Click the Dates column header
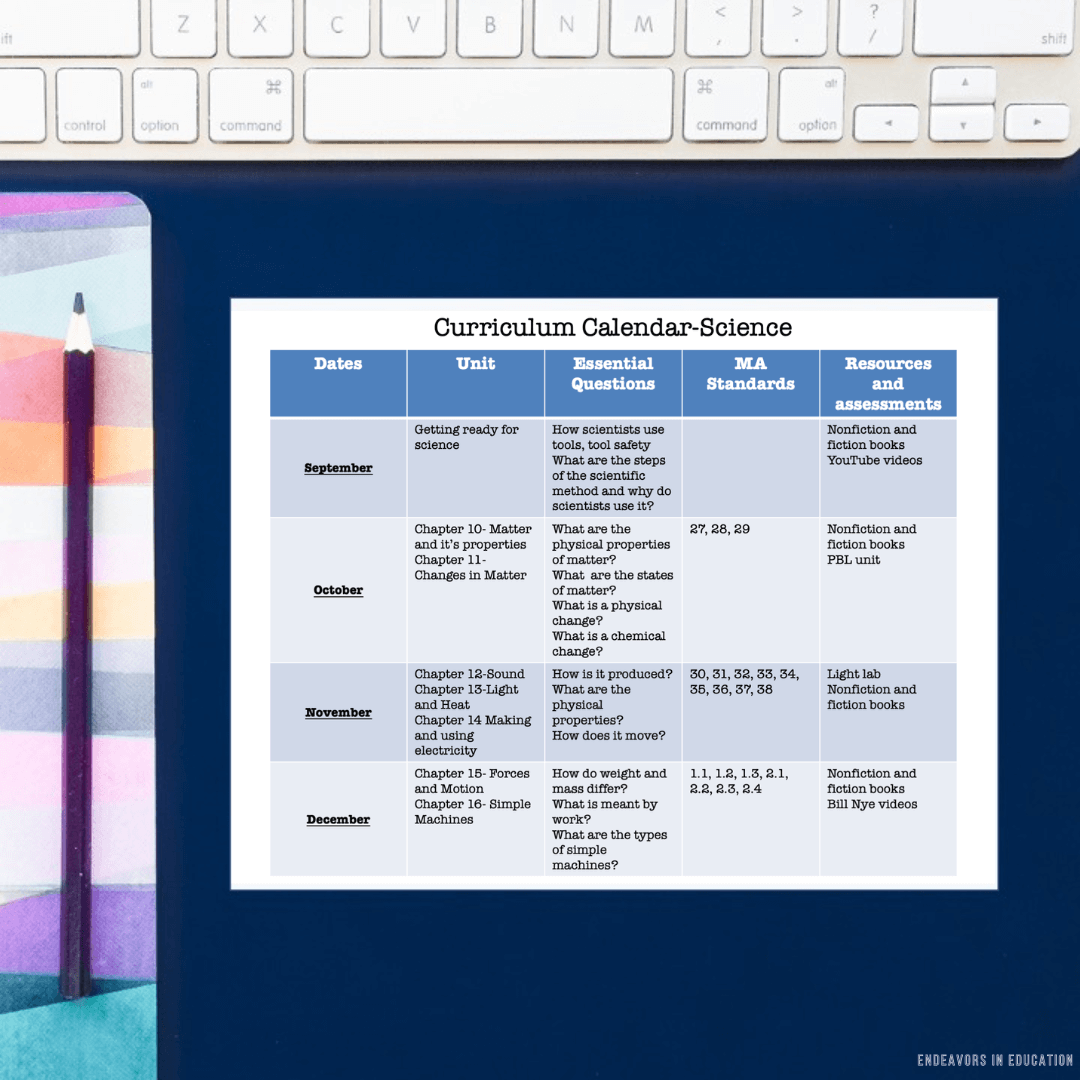This screenshot has height=1080, width=1080. tap(338, 364)
